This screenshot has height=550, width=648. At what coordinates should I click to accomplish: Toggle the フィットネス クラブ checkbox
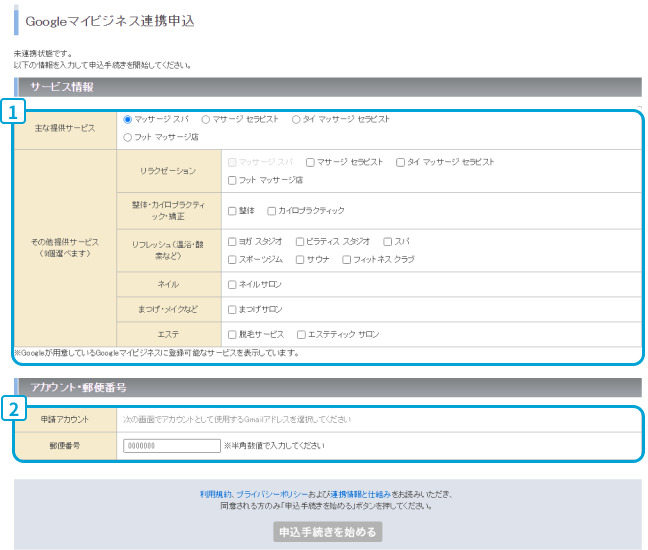coord(347,260)
